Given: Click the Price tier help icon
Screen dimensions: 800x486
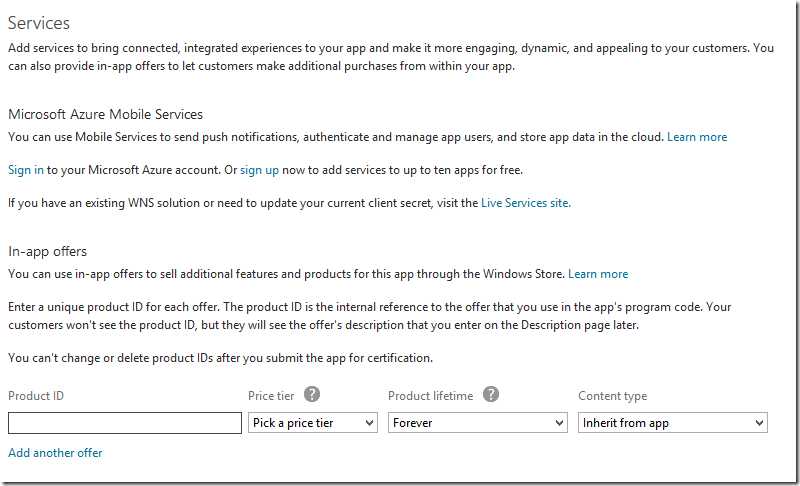Looking at the screenshot, I should (x=312, y=395).
